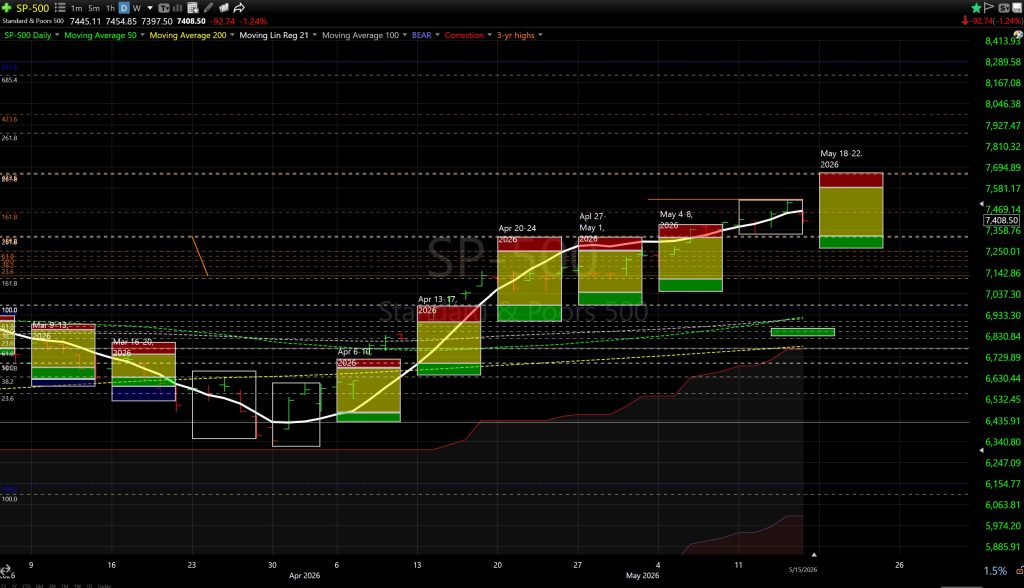Click the 5/15/2026 date label on axis
Screen dimensions: 1024x588
[803, 570]
